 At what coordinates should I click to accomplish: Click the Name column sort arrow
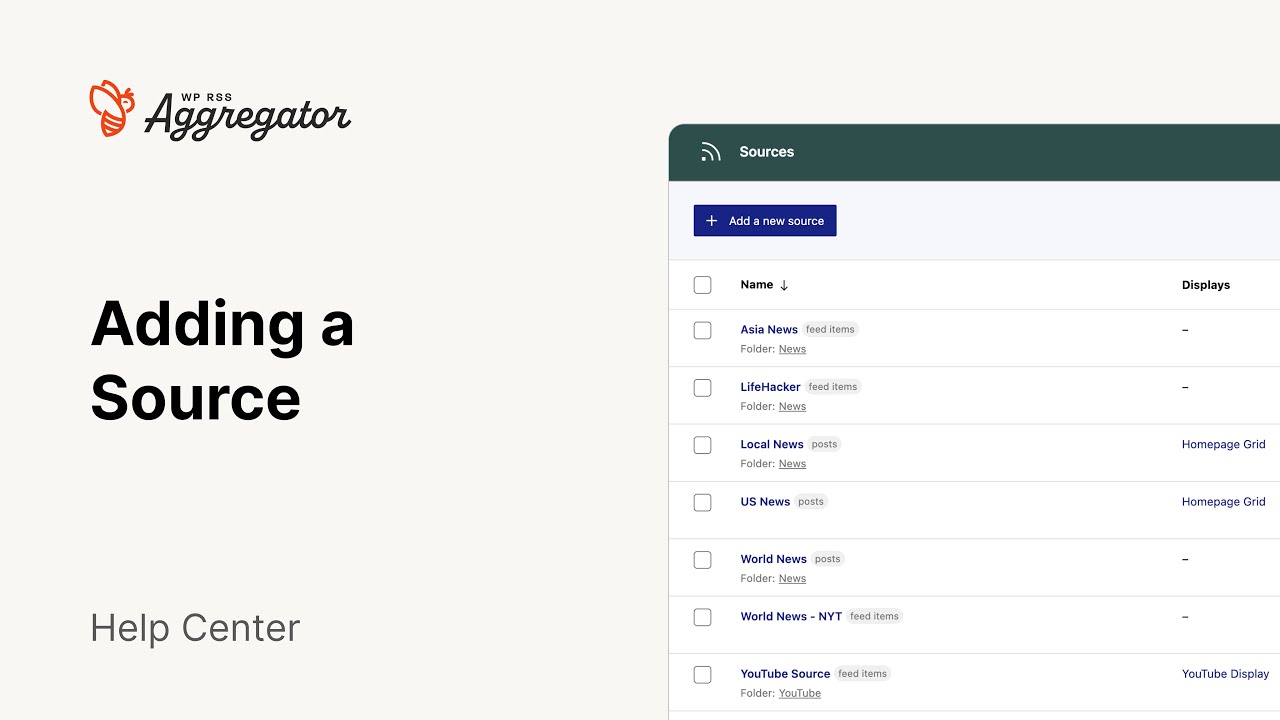tap(784, 285)
